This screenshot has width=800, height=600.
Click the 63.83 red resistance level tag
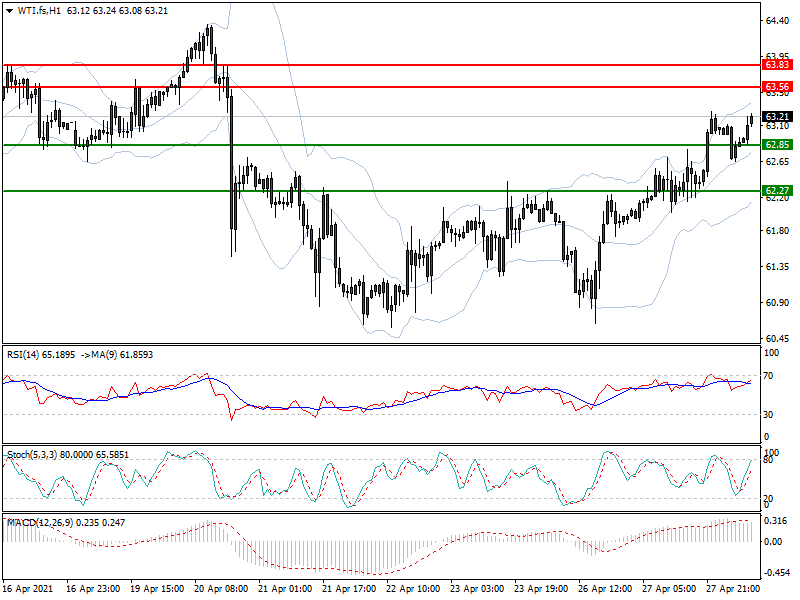coord(777,65)
